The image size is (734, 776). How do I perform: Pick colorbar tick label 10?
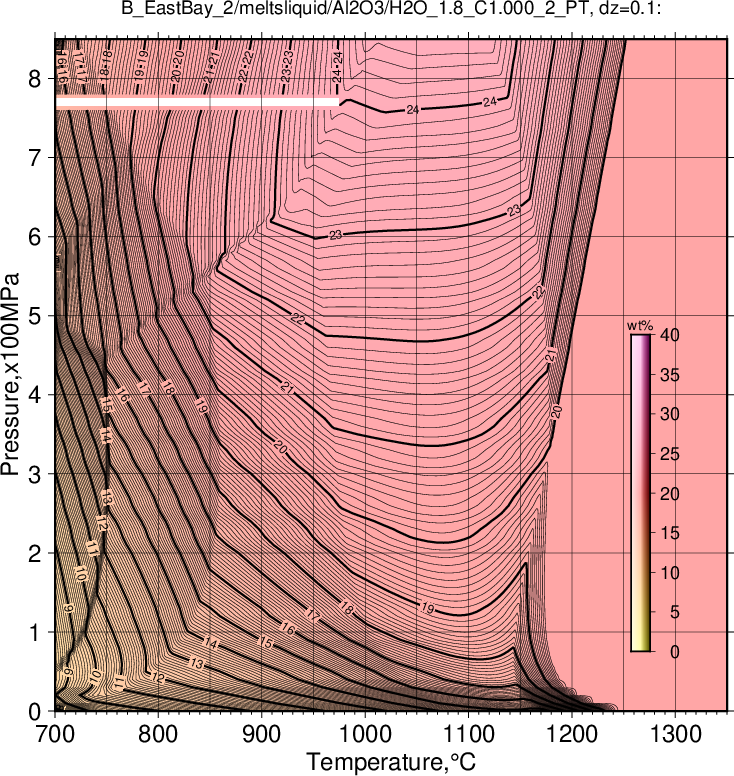click(670, 573)
